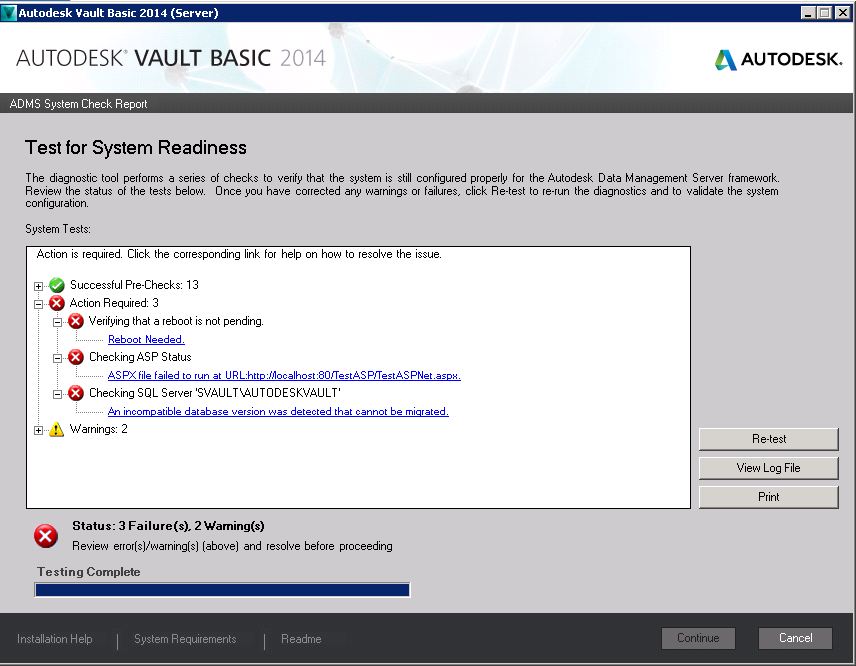Image resolution: width=856 pixels, height=666 pixels.
Task: Open the Reboot Needed help link
Action: (146, 339)
